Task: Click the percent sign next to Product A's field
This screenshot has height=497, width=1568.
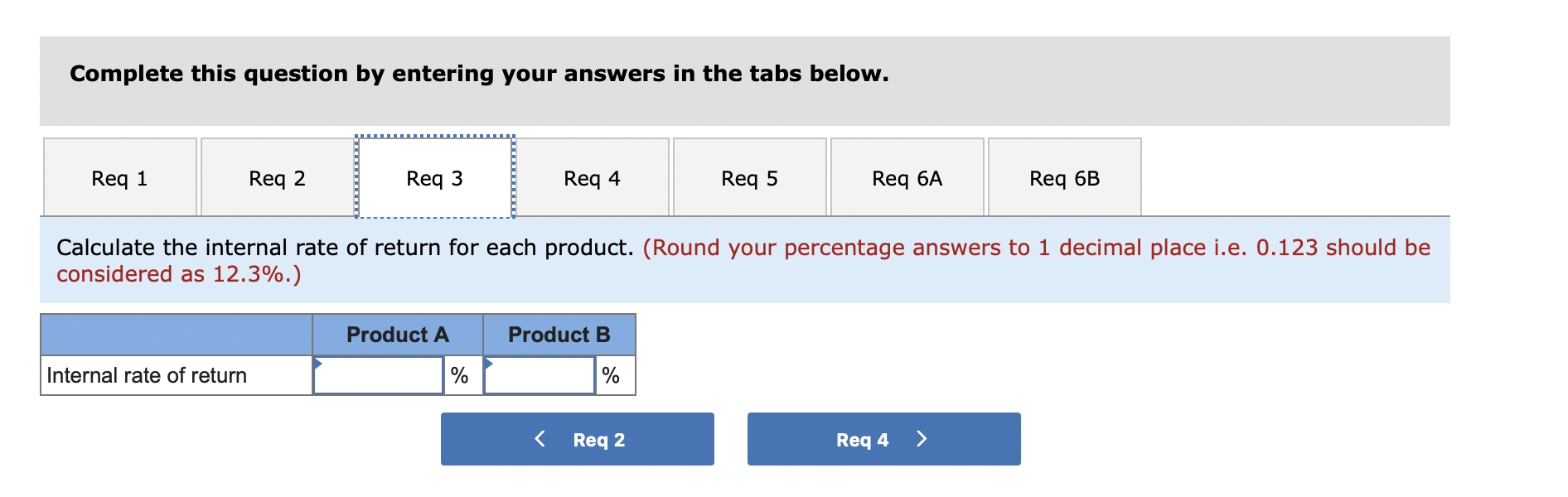Action: (x=459, y=375)
